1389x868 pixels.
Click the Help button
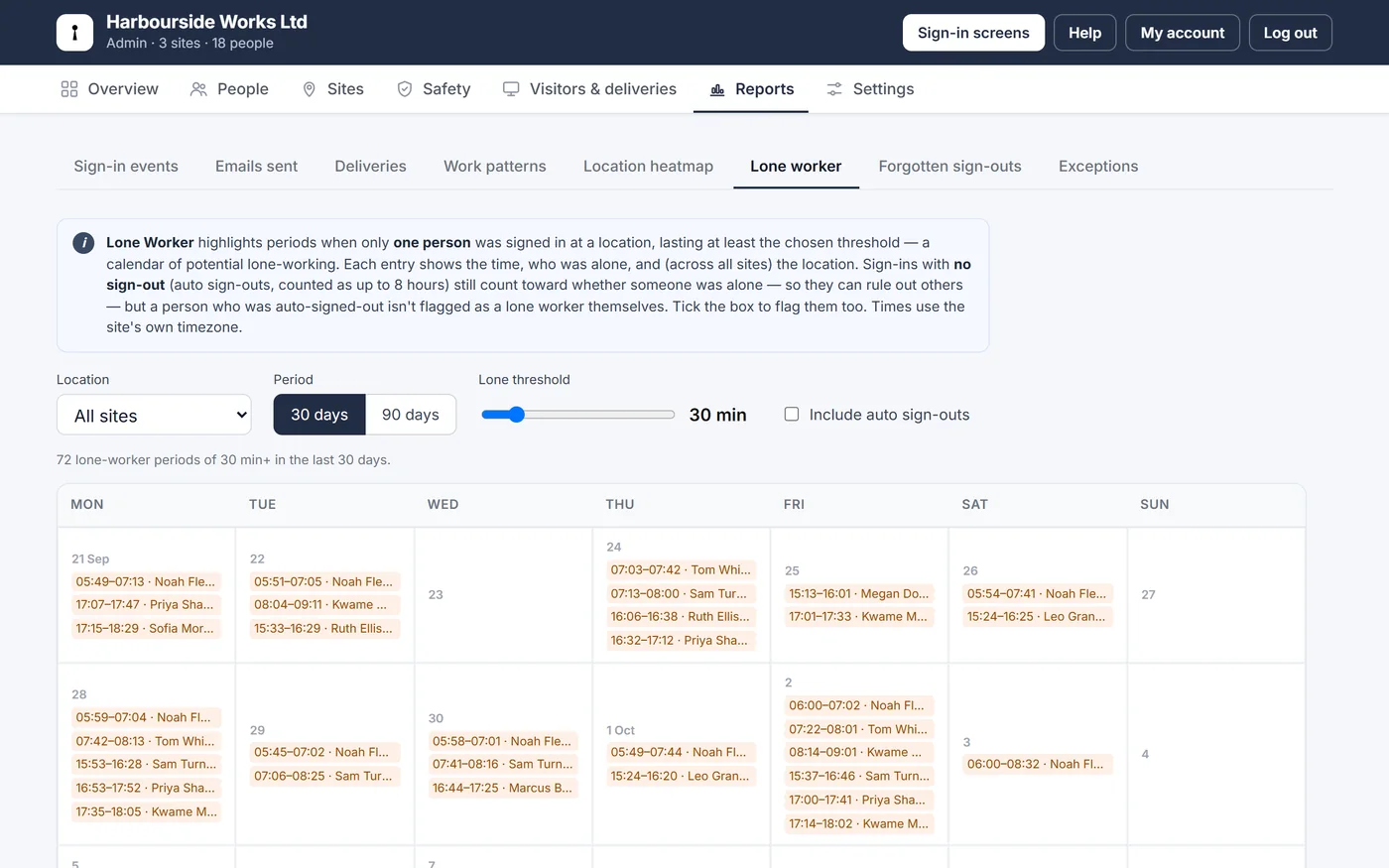pos(1084,33)
